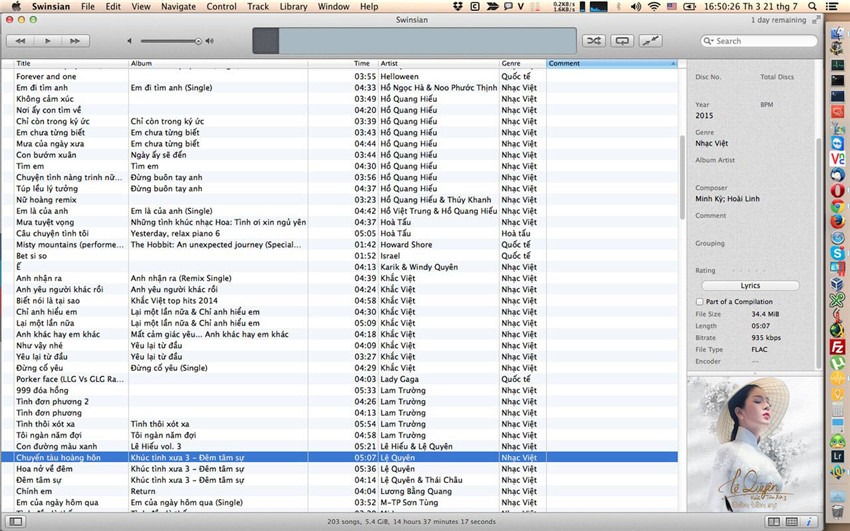Click the max-volume speaker icon
Screen dimensions: 850x531
coord(210,41)
